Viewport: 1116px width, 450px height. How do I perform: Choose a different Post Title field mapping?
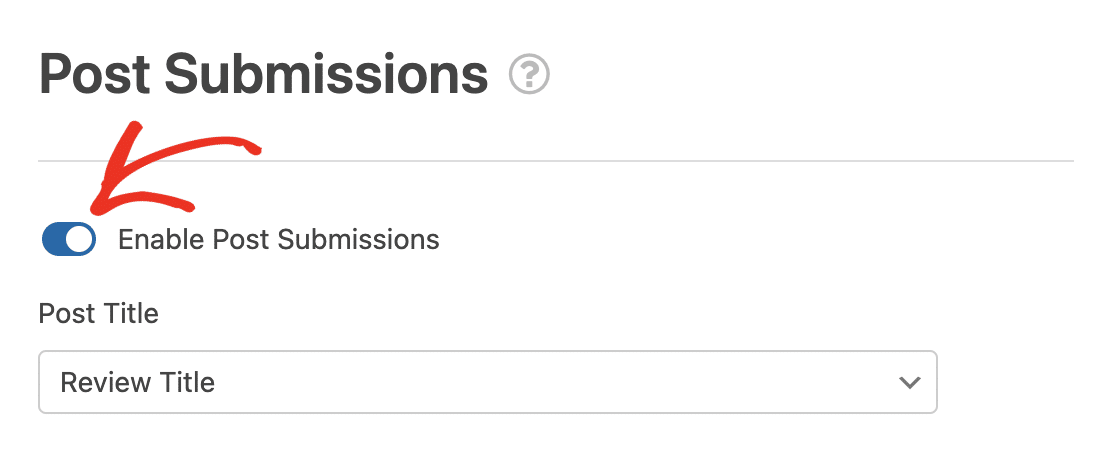pos(488,382)
